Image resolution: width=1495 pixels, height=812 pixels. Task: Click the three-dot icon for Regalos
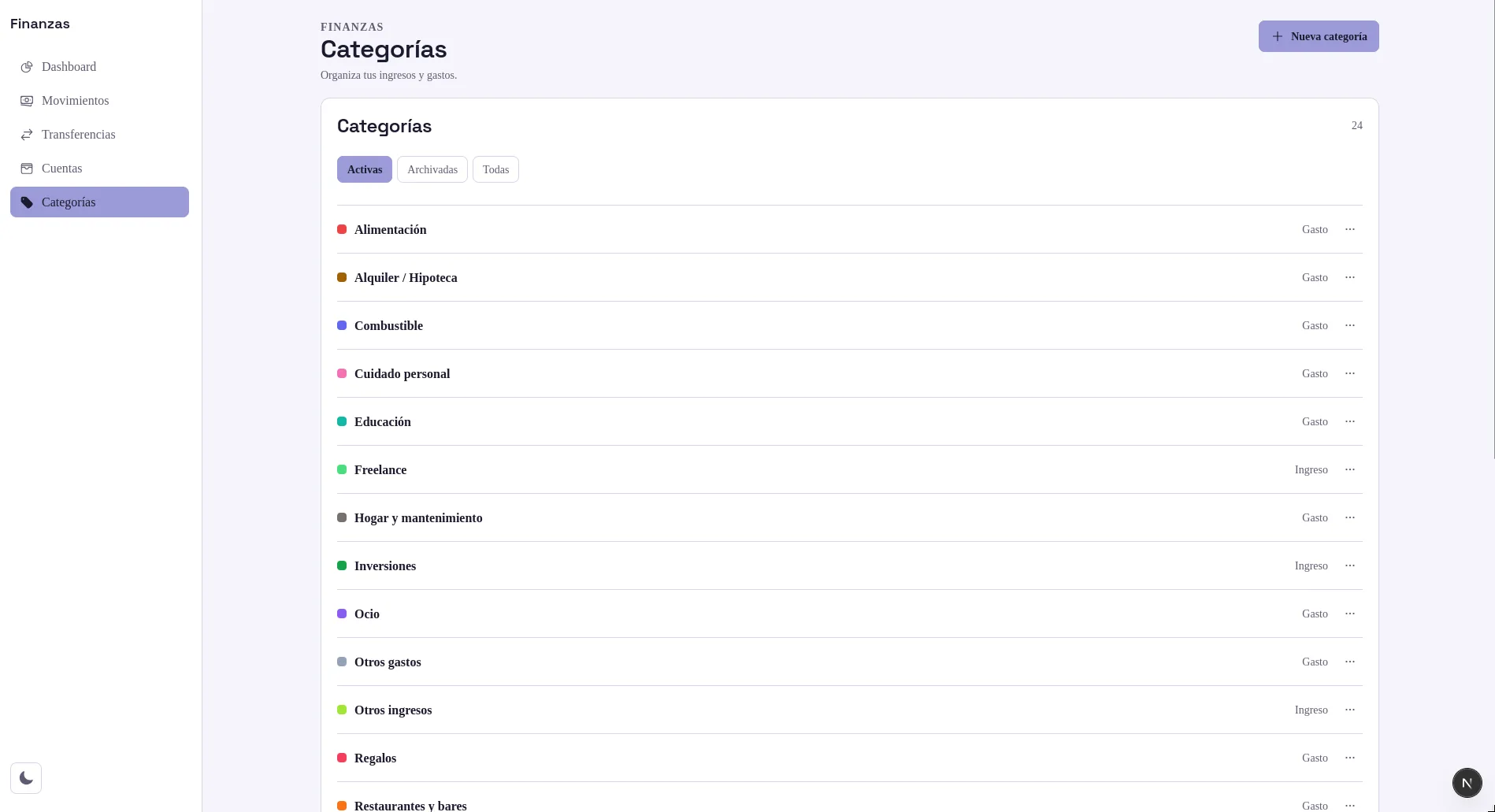[1350, 758]
